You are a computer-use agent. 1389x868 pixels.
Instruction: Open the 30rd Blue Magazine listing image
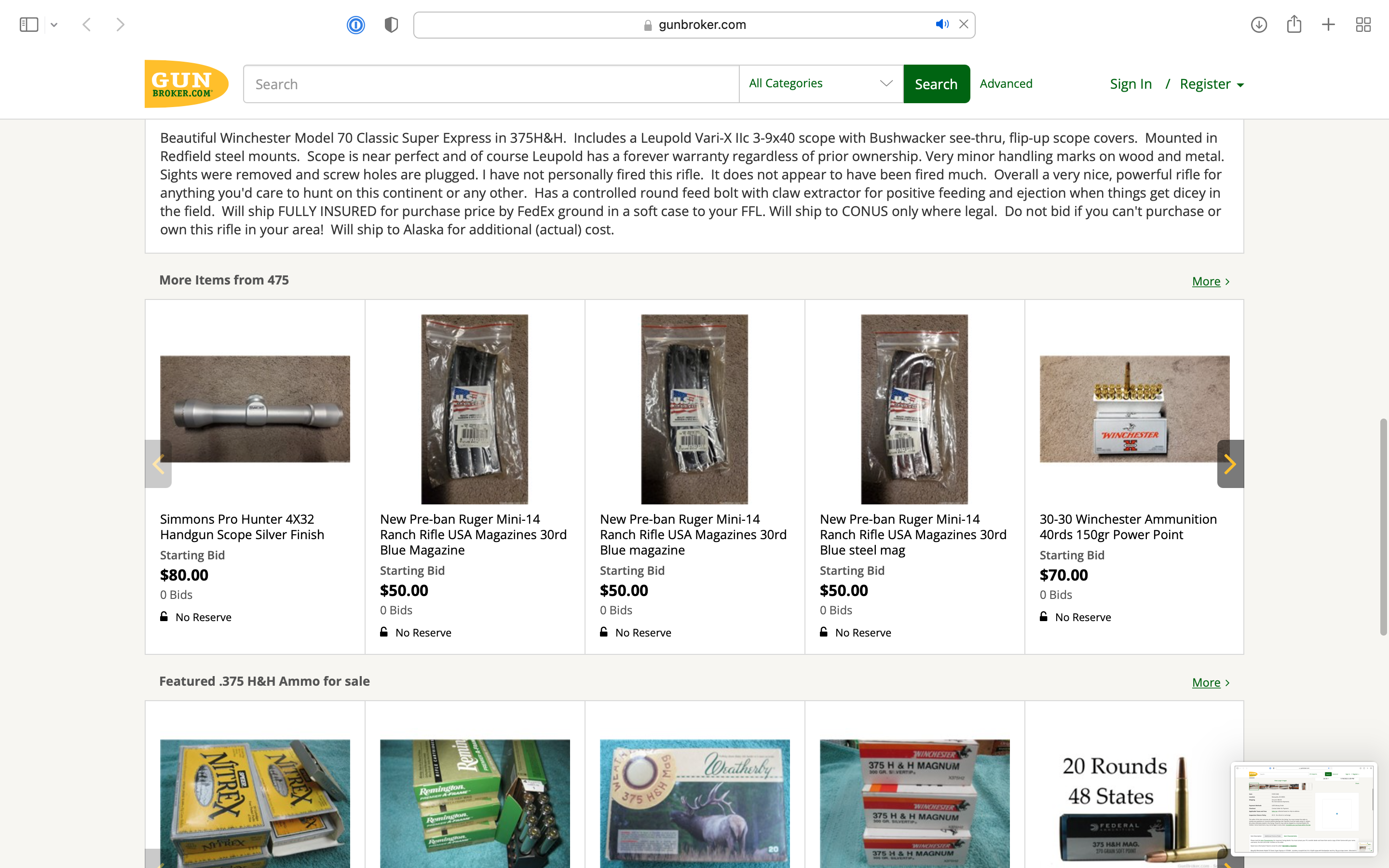(475, 409)
